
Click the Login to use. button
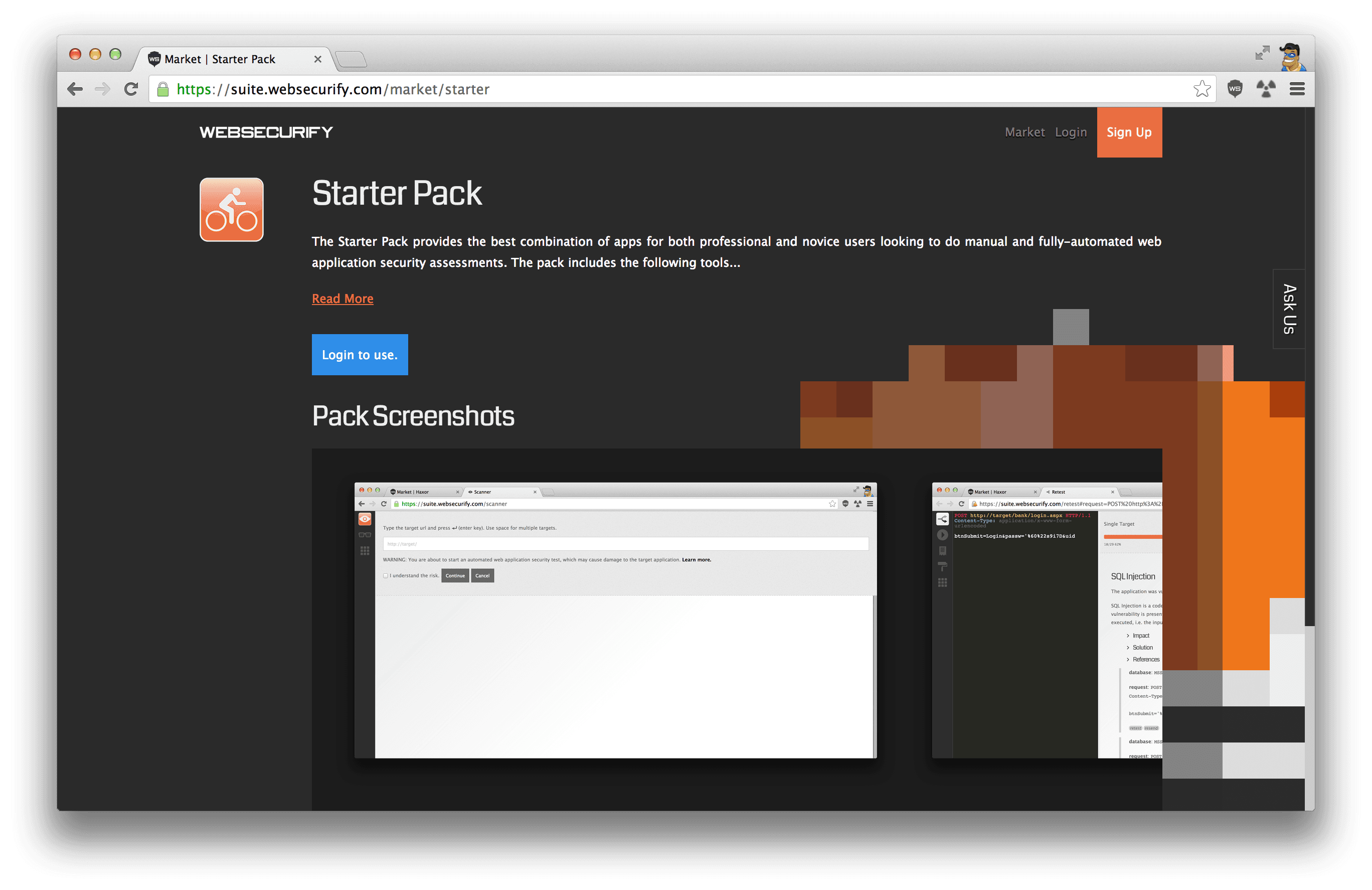coord(360,355)
